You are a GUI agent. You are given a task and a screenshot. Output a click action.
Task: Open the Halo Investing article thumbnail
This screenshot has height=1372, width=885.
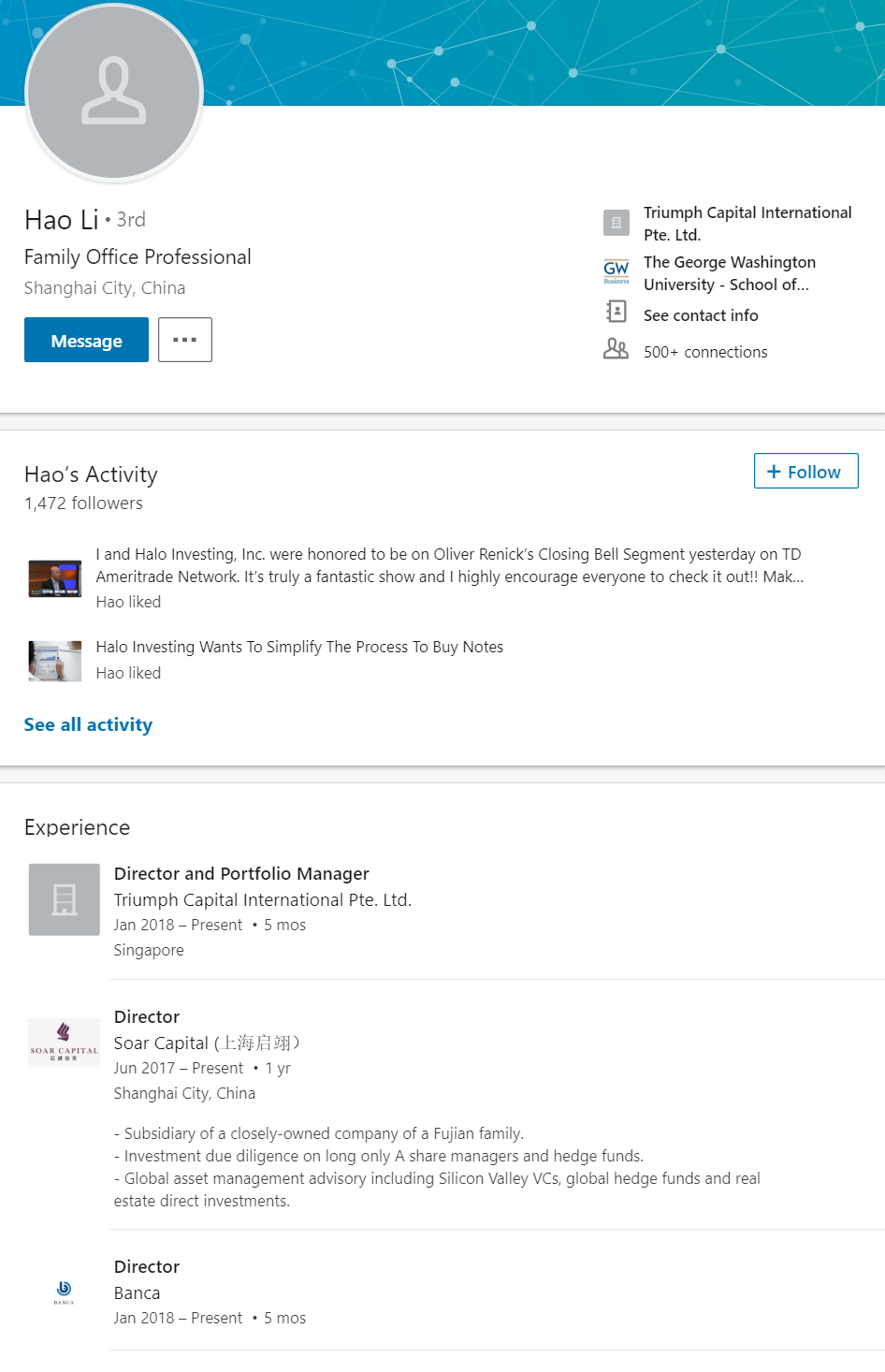click(x=55, y=661)
